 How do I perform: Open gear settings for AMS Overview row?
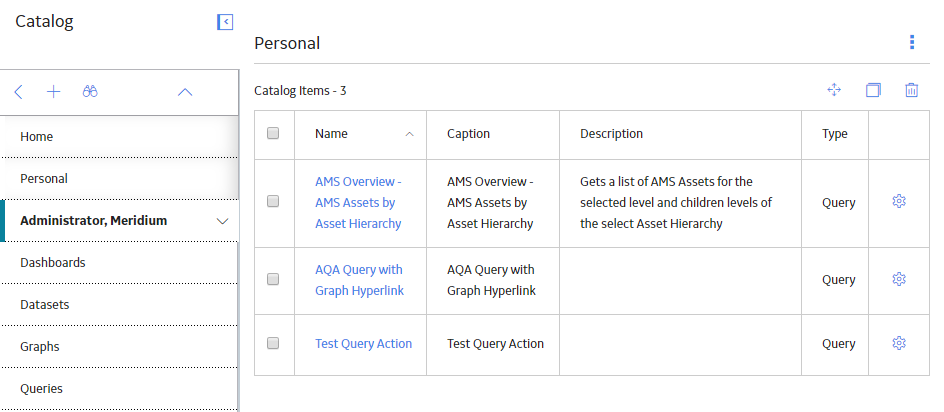tap(899, 201)
